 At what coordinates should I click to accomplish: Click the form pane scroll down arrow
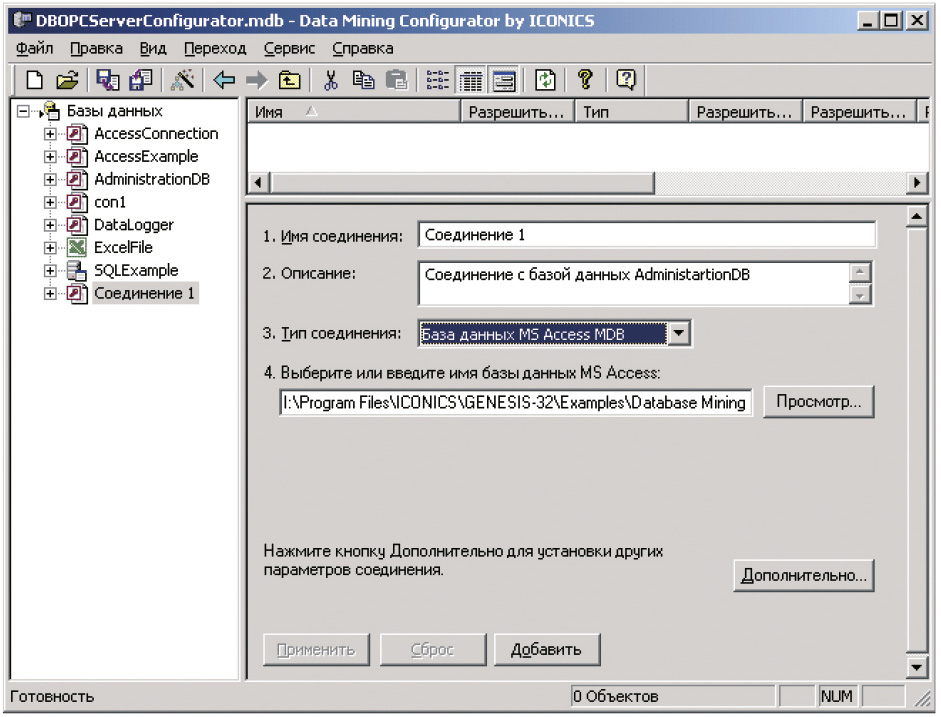tap(916, 667)
